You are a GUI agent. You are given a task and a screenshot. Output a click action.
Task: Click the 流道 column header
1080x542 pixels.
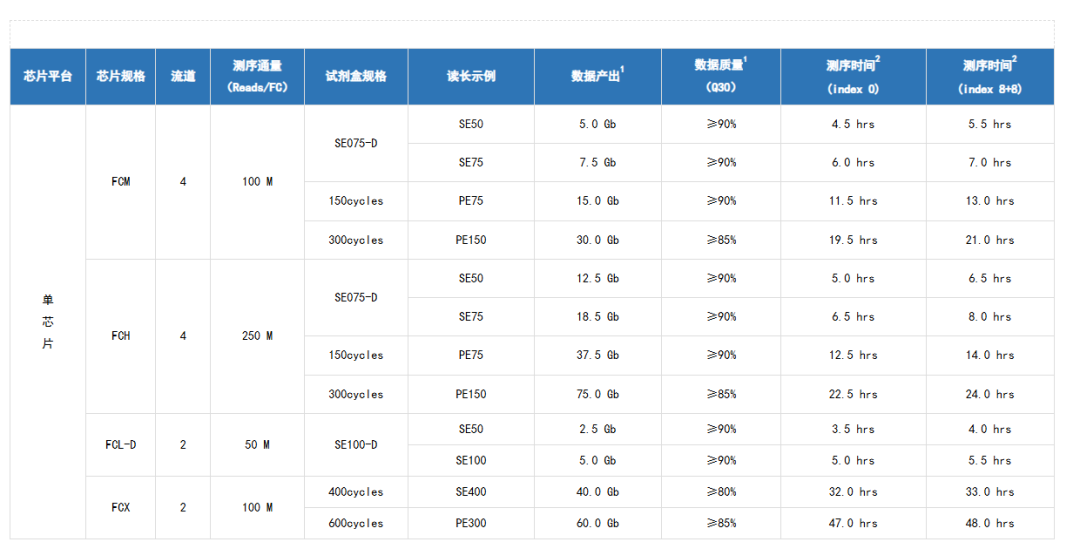tap(183, 76)
